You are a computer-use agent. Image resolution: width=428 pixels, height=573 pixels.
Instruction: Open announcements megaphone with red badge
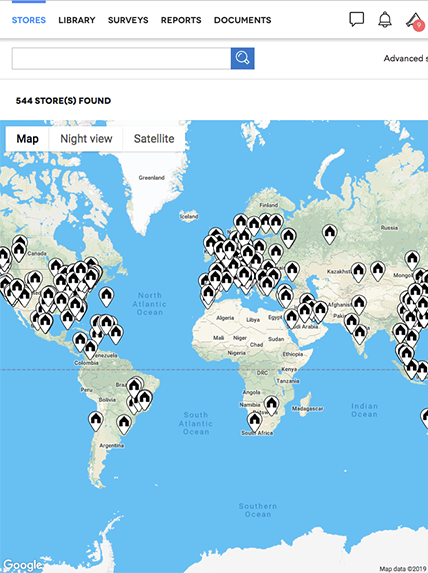(416, 21)
